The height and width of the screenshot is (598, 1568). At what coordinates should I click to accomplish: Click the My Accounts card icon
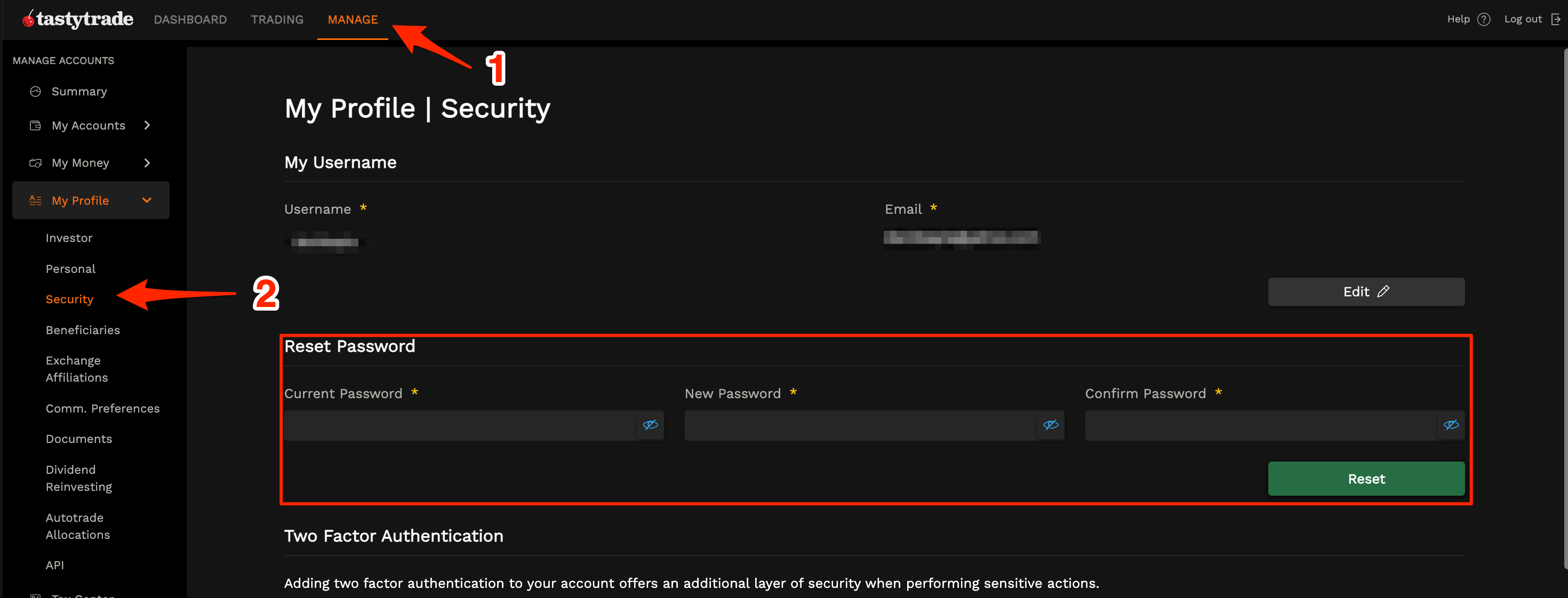click(x=35, y=125)
